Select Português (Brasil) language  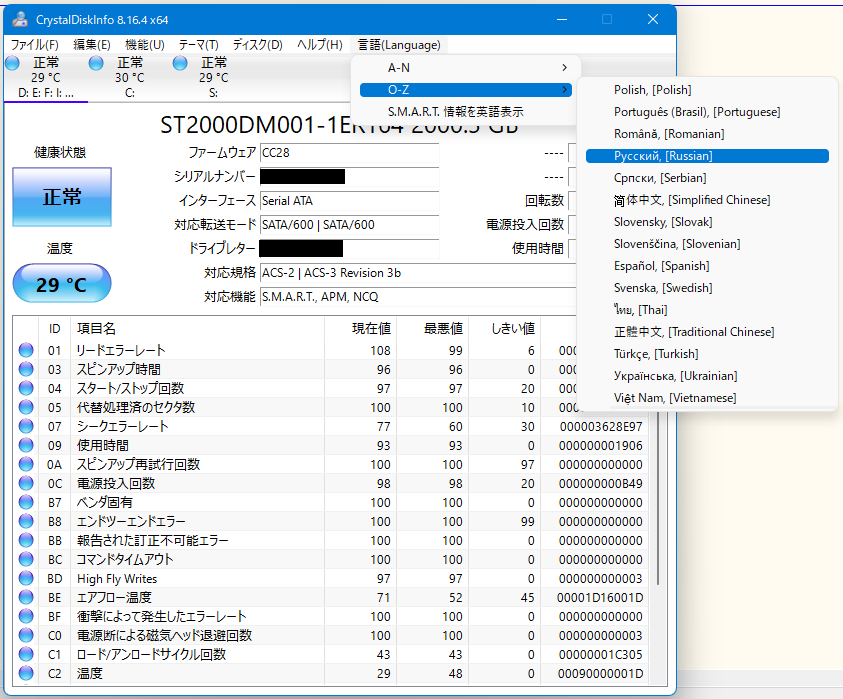707,112
